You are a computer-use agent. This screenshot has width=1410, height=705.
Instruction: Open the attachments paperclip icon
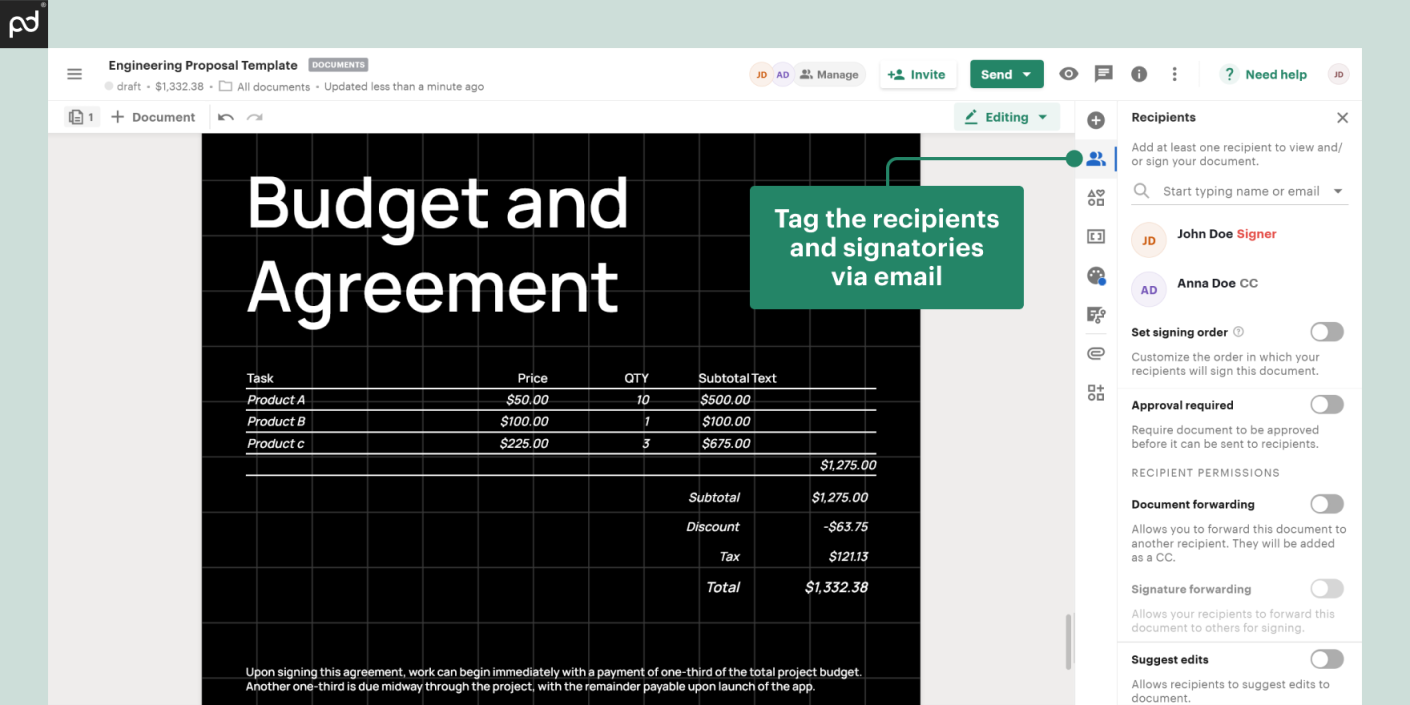pyautogui.click(x=1096, y=353)
